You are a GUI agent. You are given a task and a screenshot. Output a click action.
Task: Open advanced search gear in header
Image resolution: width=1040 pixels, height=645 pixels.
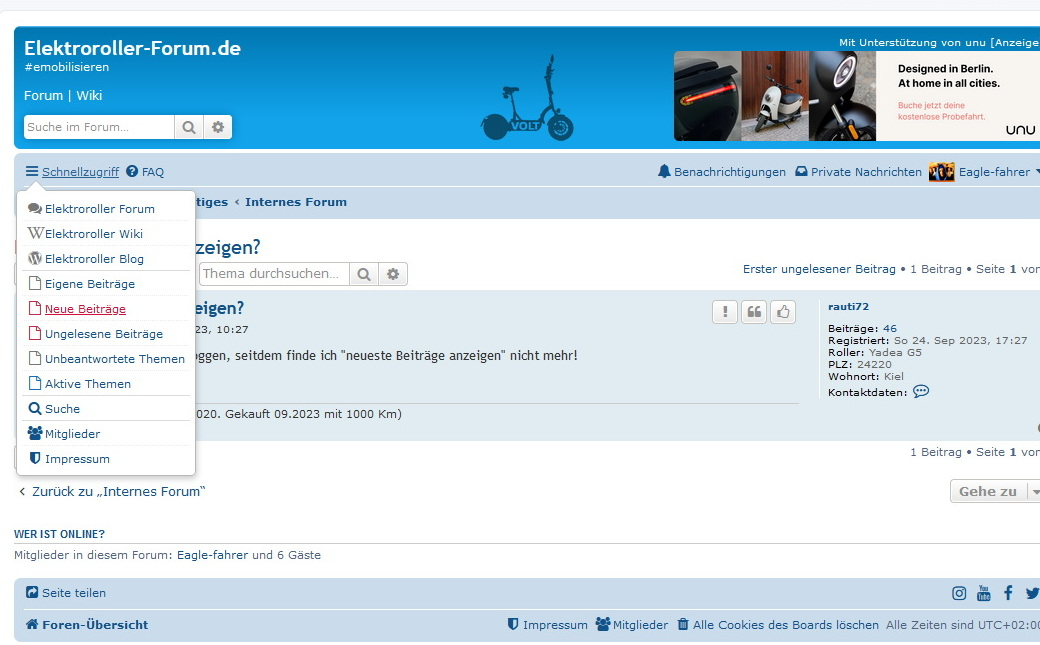[218, 127]
